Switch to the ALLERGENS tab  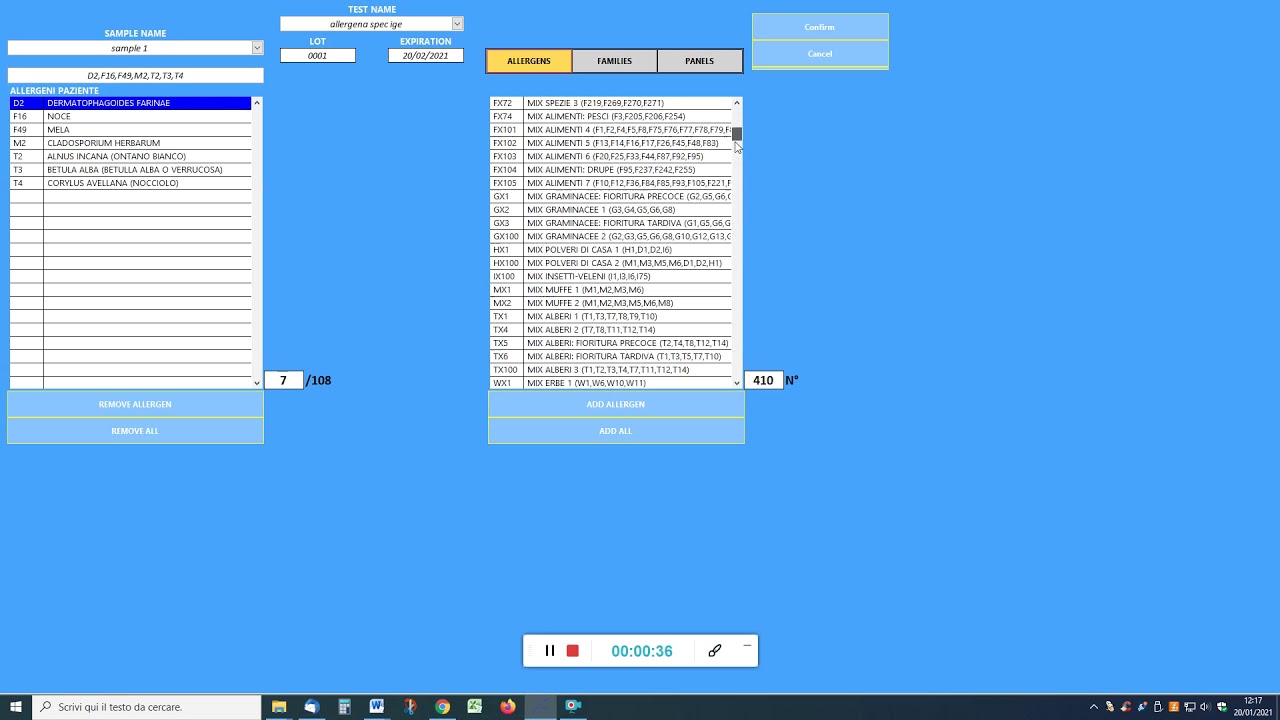coord(529,61)
